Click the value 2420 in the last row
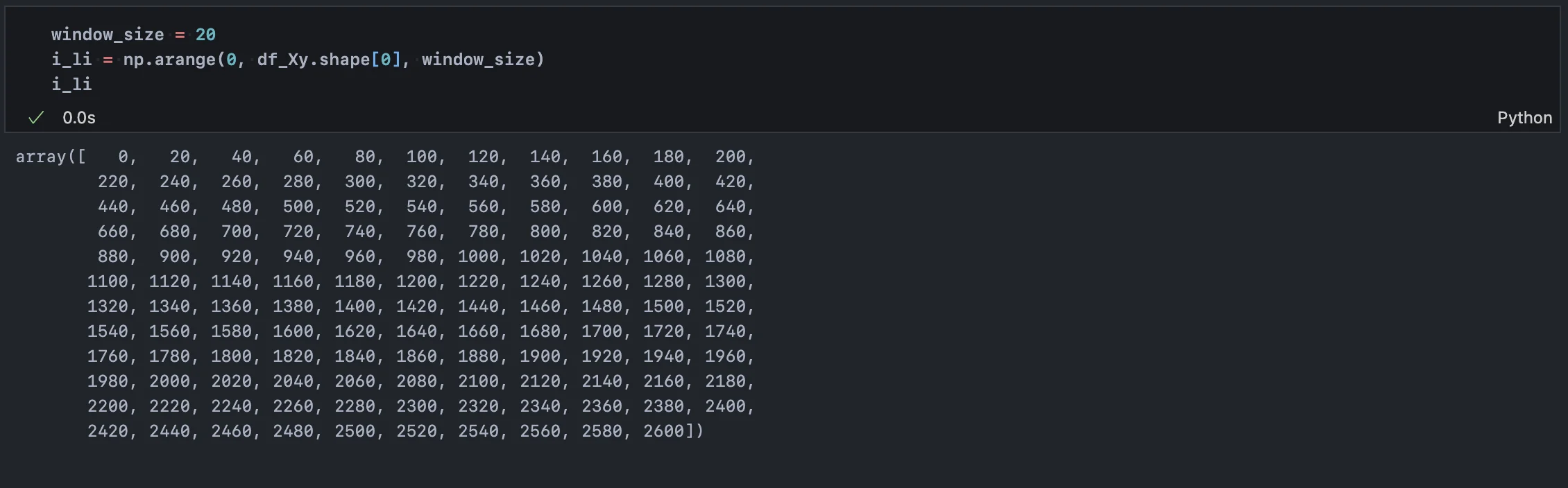This screenshot has height=488, width=1568. (x=108, y=431)
